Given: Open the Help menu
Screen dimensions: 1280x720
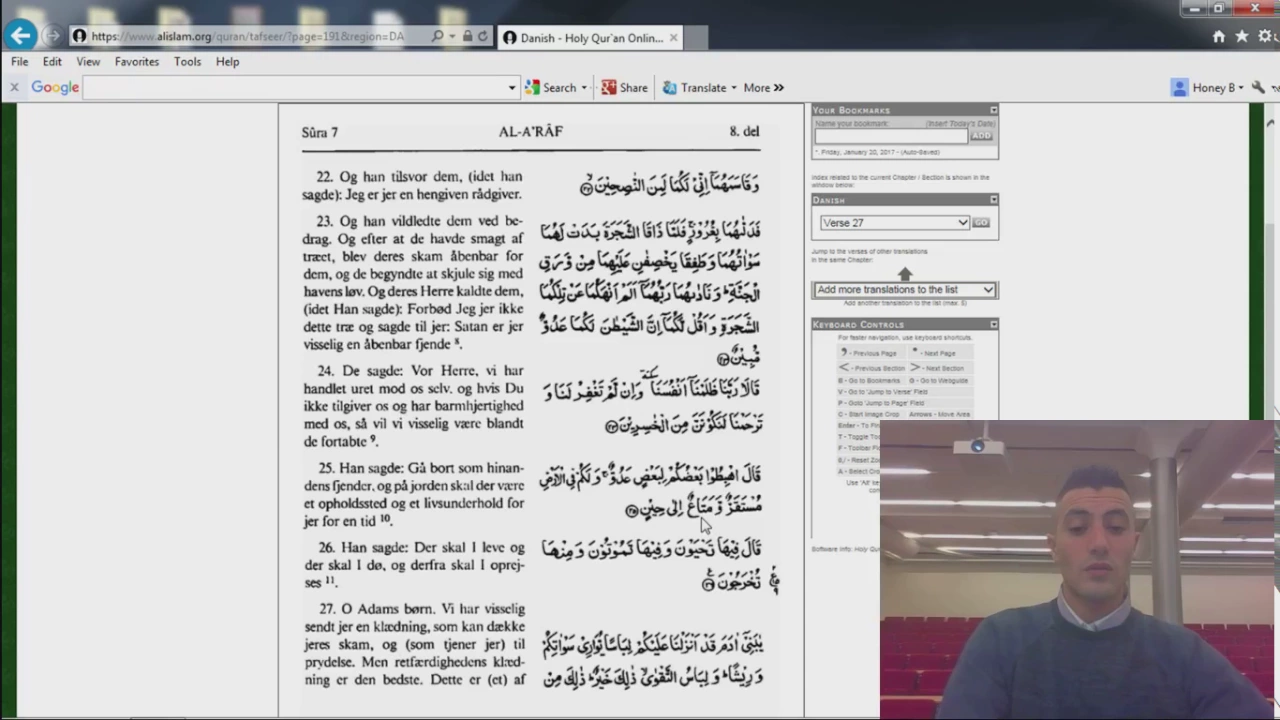Looking at the screenshot, I should pyautogui.click(x=228, y=62).
